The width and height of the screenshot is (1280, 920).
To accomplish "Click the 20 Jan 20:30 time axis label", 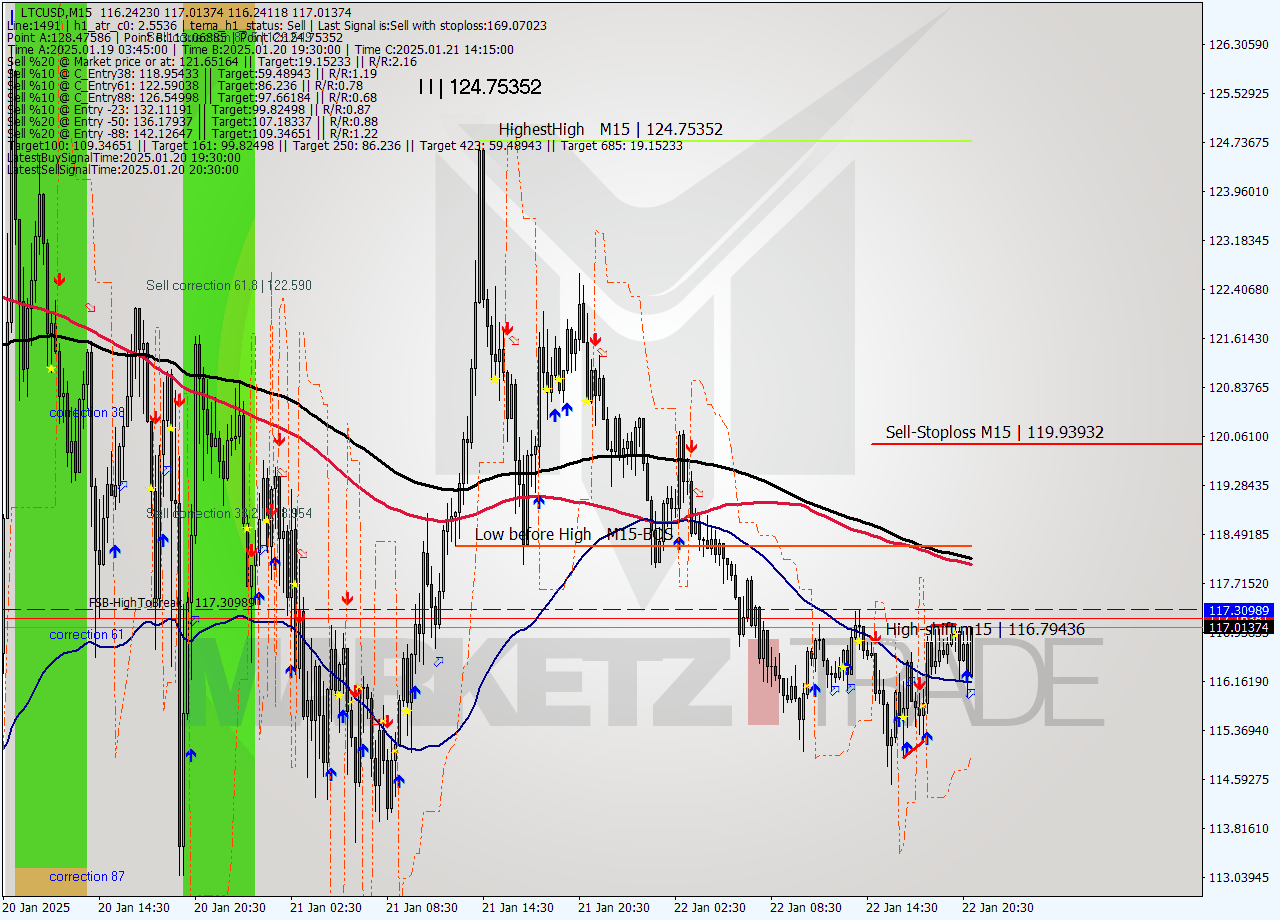I will [230, 908].
